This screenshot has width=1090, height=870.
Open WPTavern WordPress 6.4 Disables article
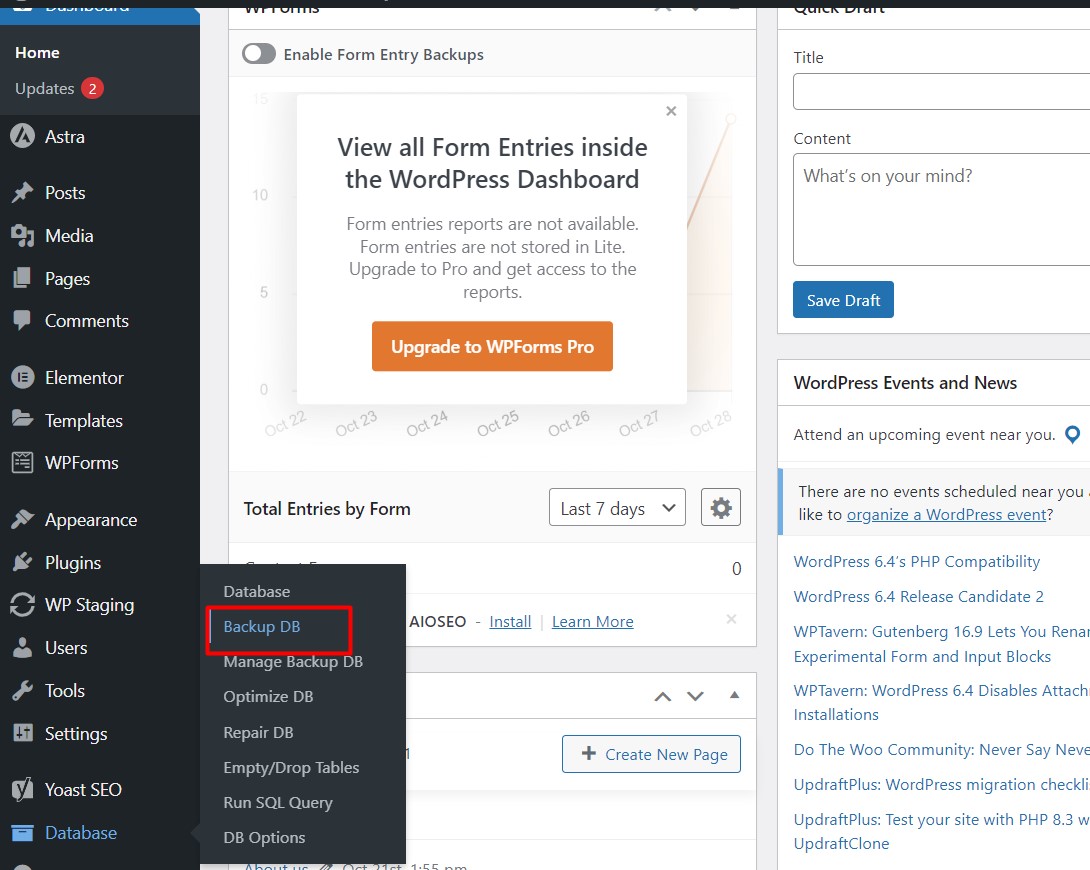(942, 702)
